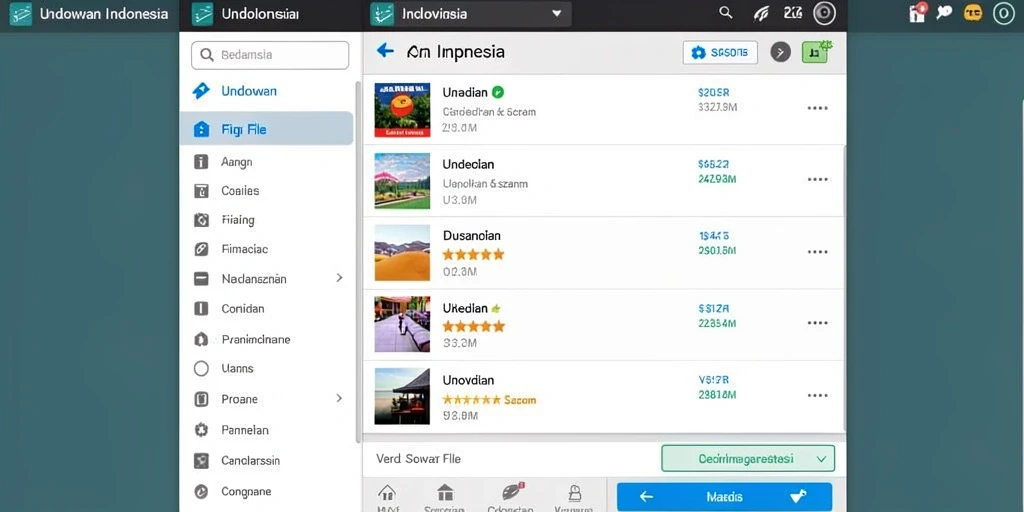The image size is (1024, 512).
Task: Select the Uanns radio circle in sidebar
Action: click(x=201, y=369)
